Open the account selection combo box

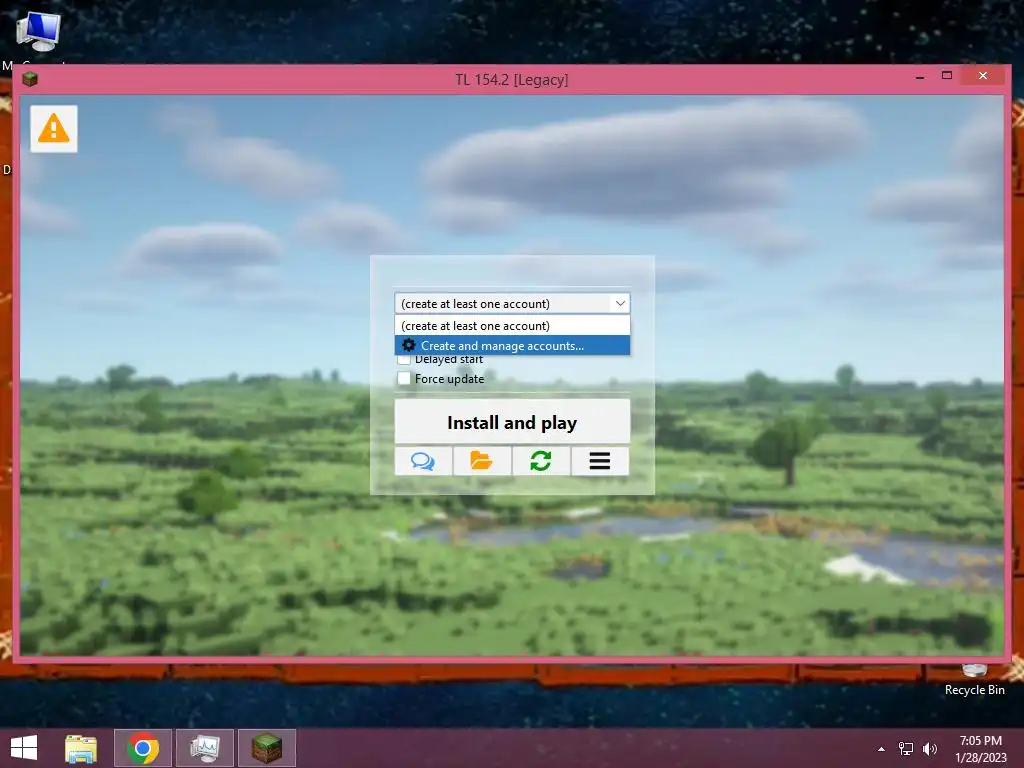click(x=512, y=304)
